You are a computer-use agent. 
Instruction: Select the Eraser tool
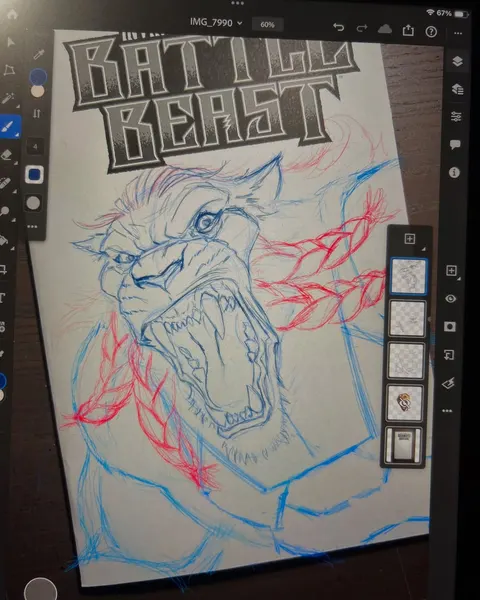tap(7, 155)
